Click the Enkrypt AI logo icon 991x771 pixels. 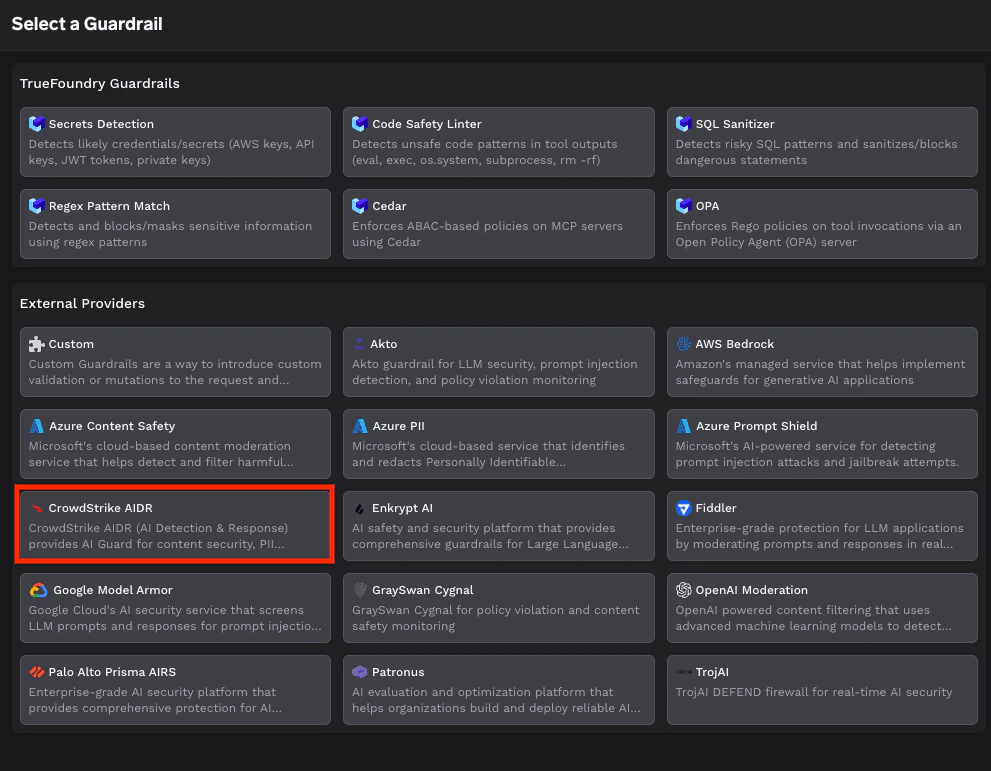(x=360, y=508)
